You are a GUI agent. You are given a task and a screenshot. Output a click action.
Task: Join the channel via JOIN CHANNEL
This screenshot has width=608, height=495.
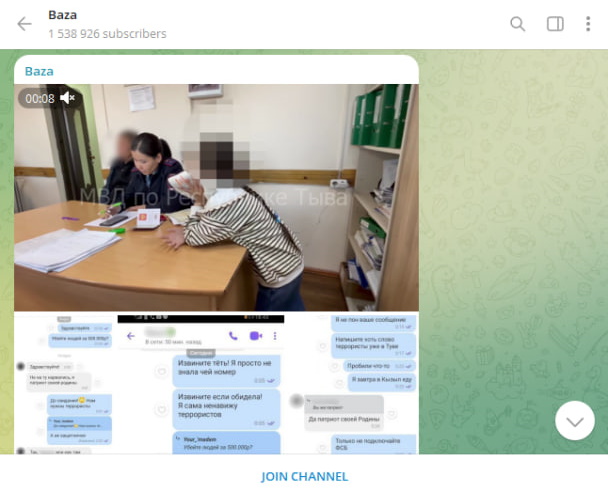tap(304, 476)
